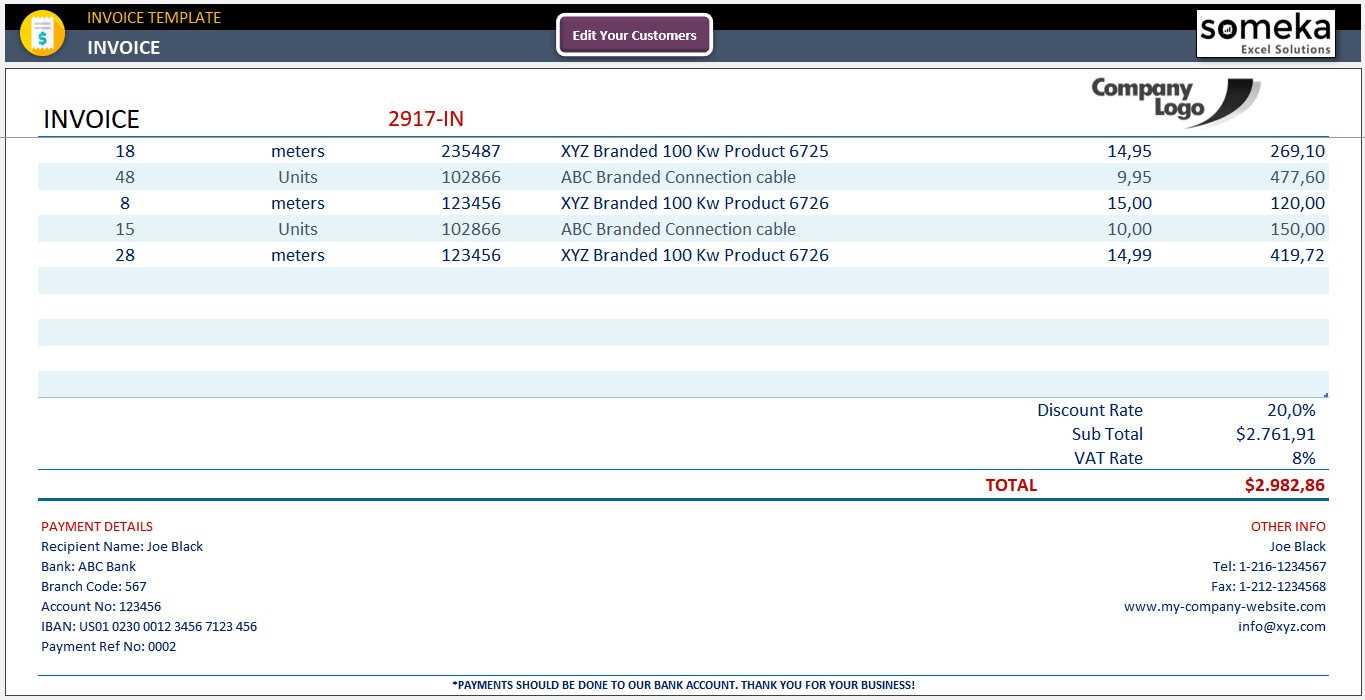Click the red TOTAL label
The image size is (1365, 700).
[x=1012, y=485]
